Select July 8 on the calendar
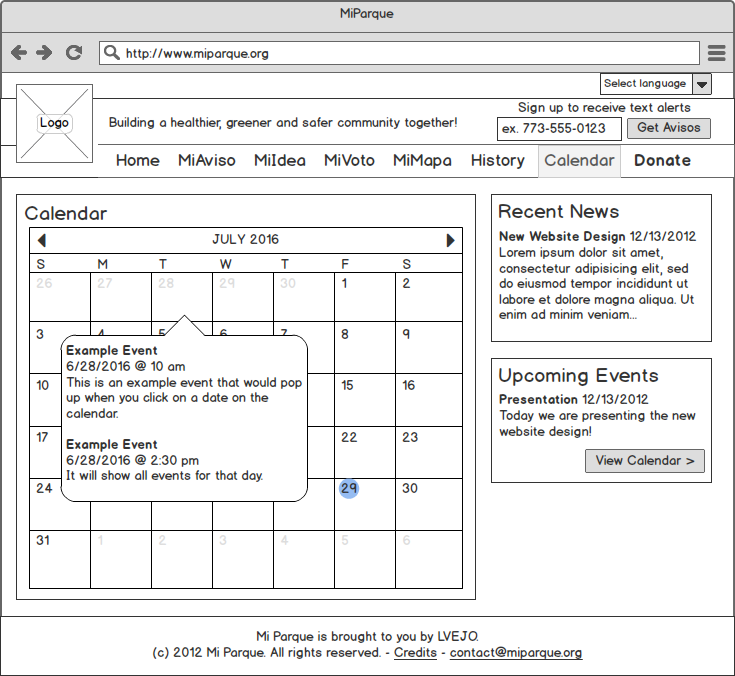 (365, 347)
